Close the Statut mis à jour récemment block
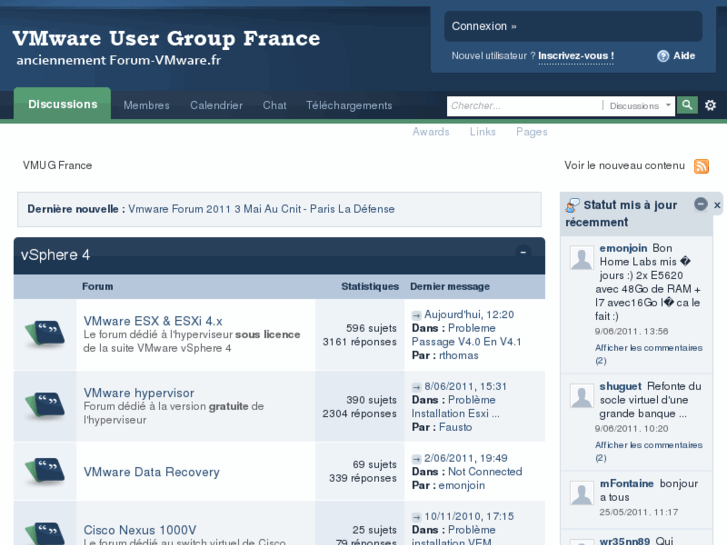Viewport: 727px width, 545px height. coord(717,205)
